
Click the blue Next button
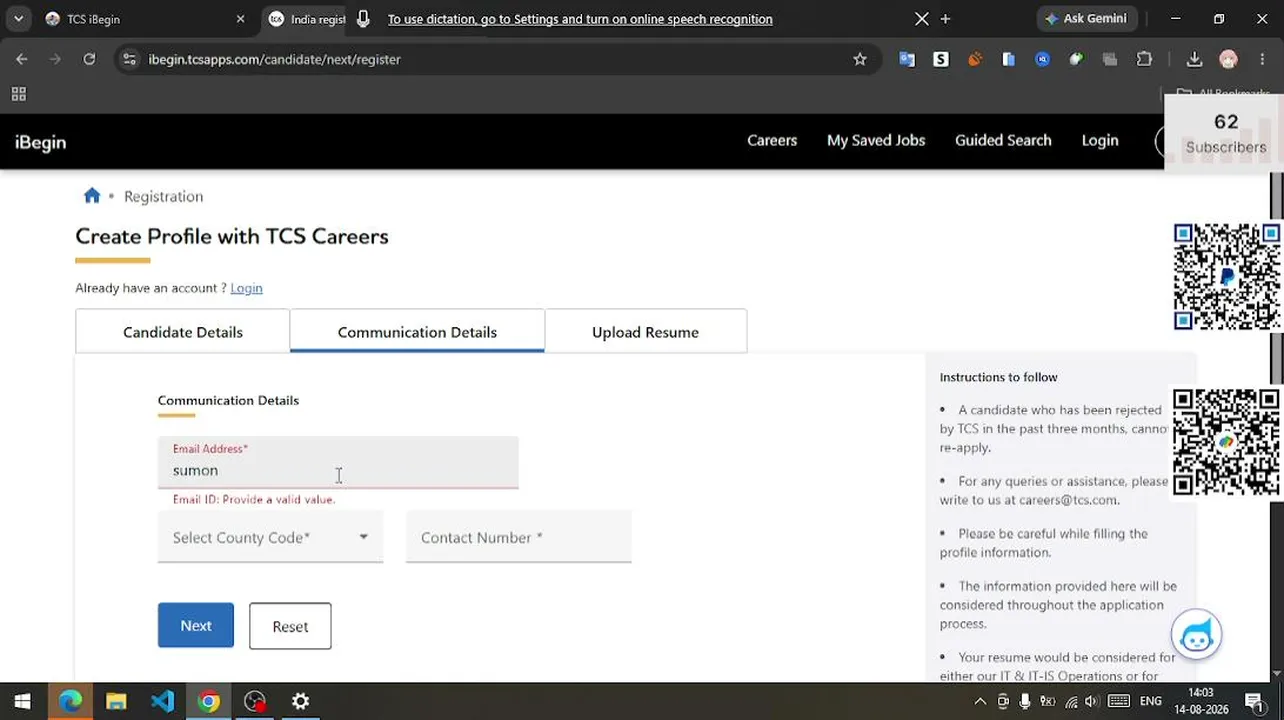point(196,625)
